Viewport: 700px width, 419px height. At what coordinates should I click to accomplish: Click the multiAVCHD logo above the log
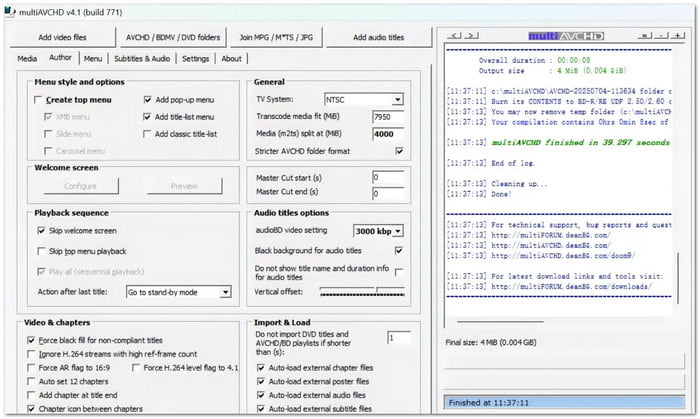pyautogui.click(x=566, y=36)
